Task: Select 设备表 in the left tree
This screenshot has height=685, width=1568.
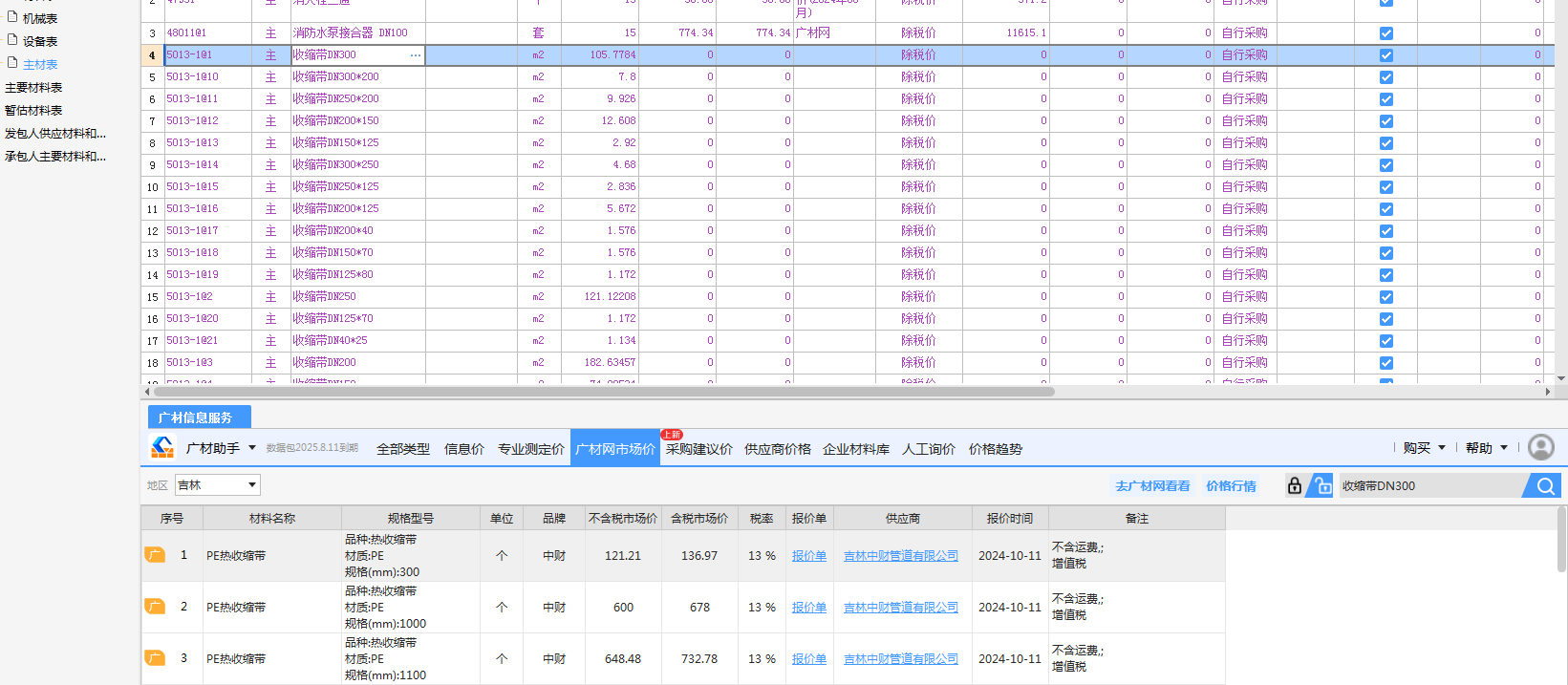Action: (40, 41)
